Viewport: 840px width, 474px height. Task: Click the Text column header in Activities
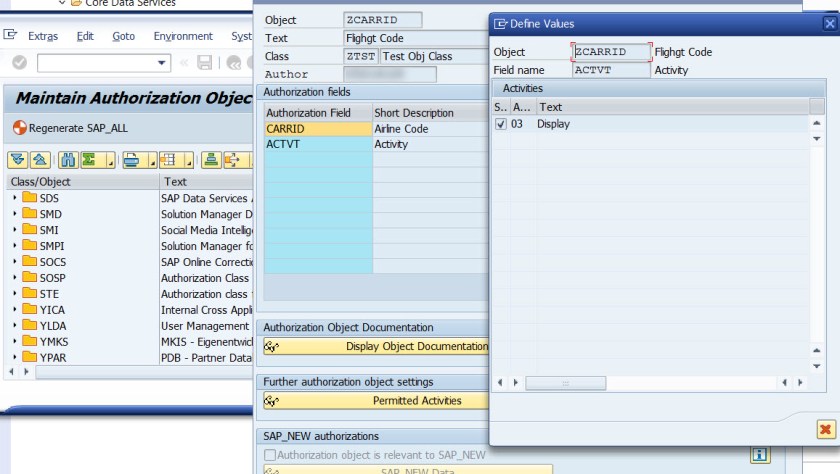[673, 107]
